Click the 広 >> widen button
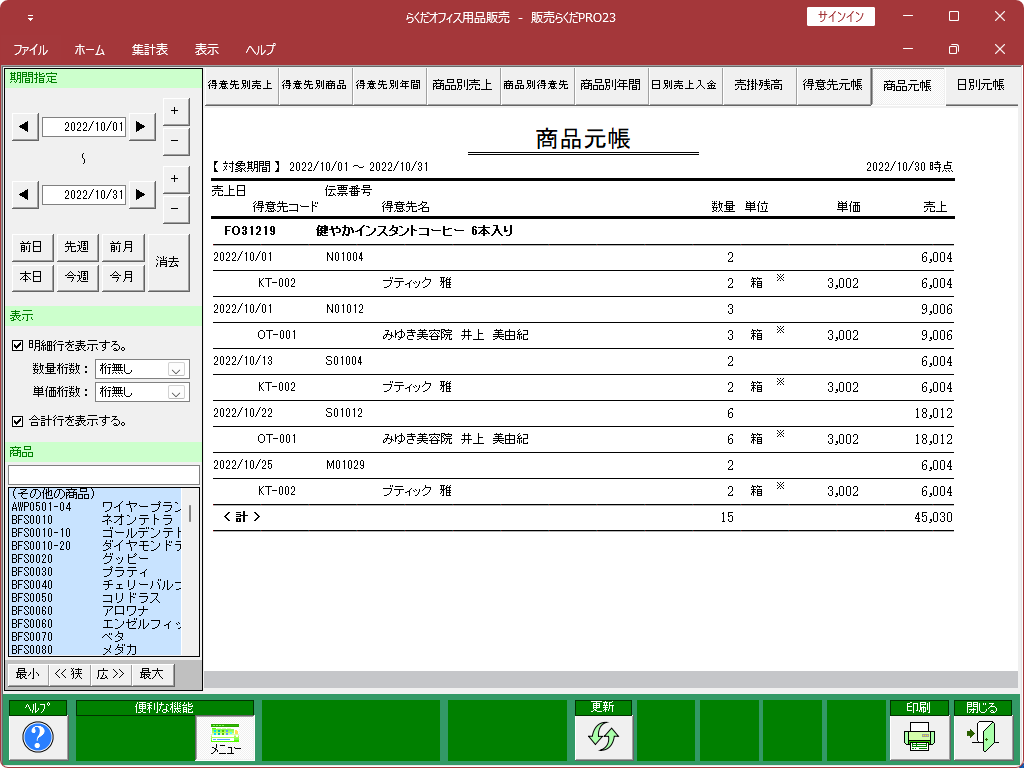The width and height of the screenshot is (1024, 768). 110,674
